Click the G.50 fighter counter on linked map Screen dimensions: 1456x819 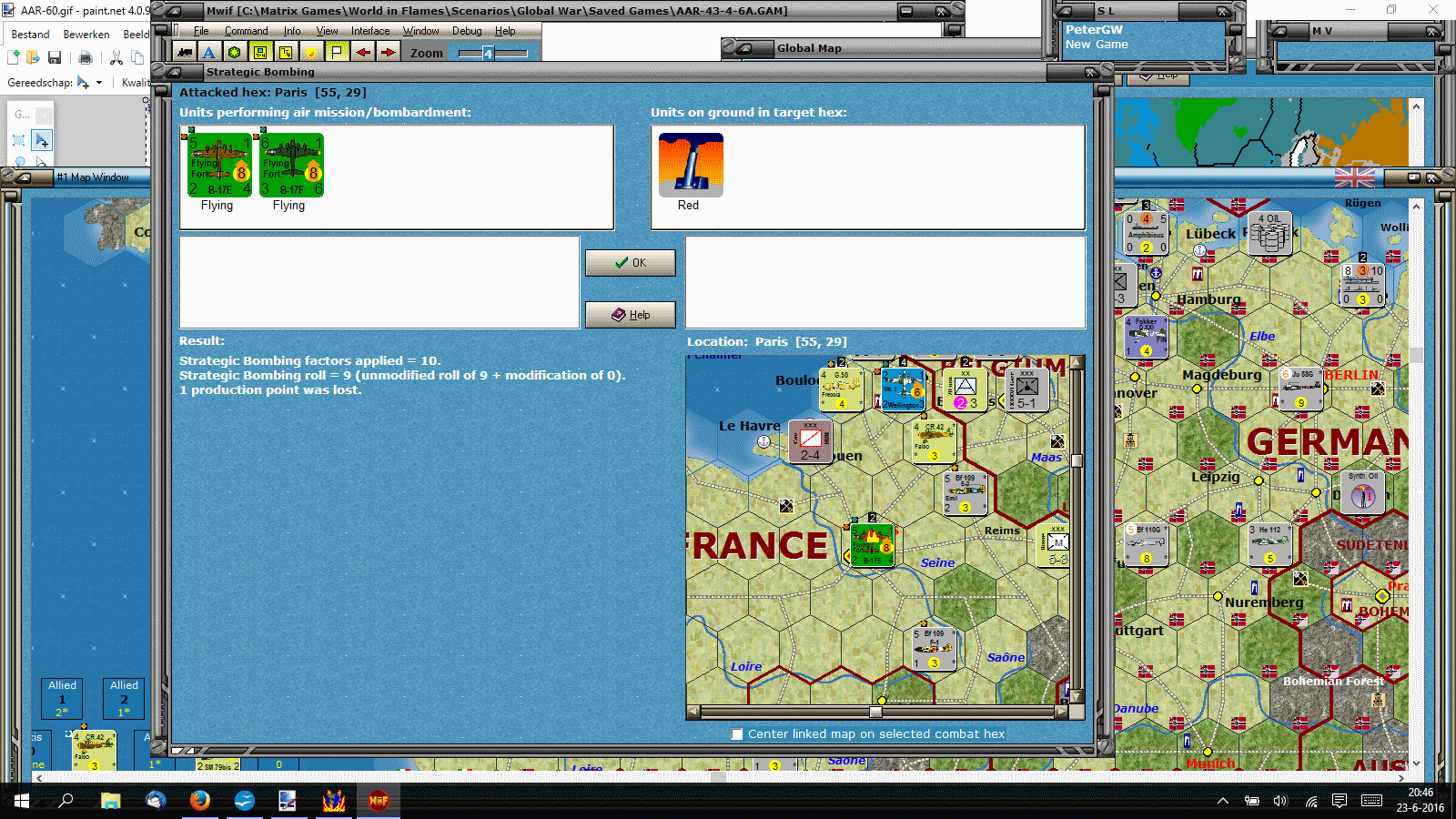841,389
